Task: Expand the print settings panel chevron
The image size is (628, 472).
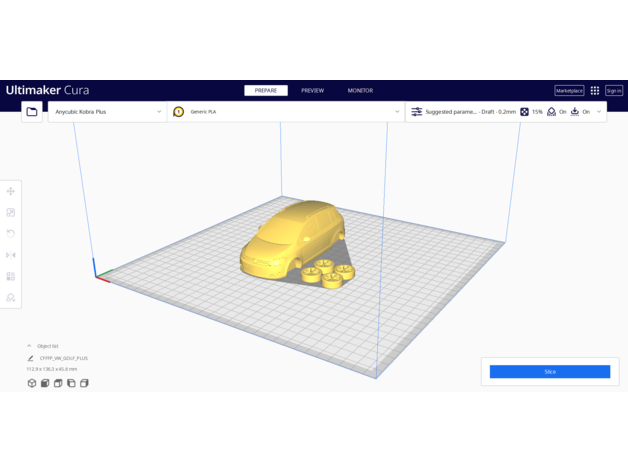Action: point(599,112)
